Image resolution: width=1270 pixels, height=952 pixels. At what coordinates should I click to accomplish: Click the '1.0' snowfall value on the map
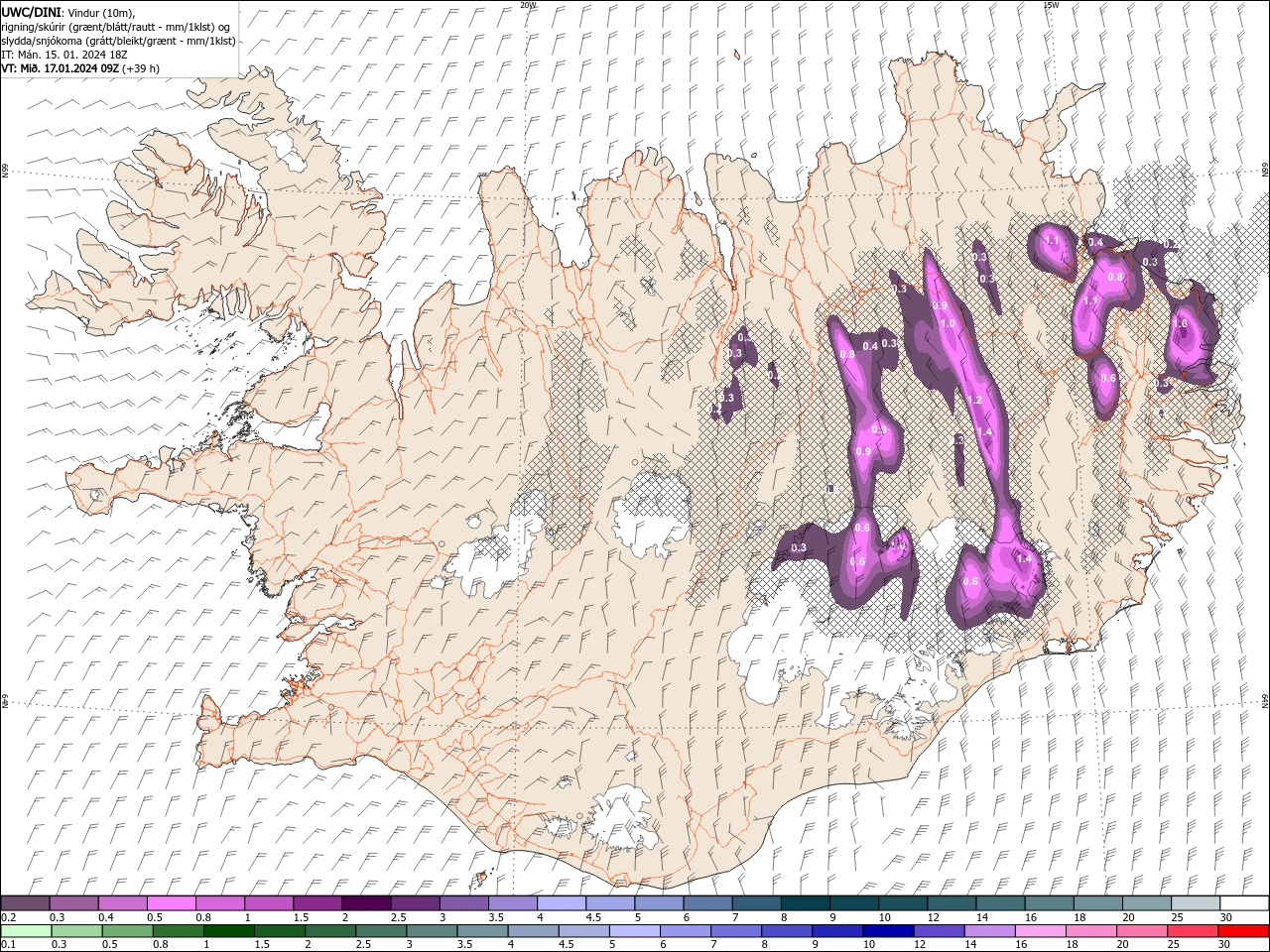[948, 323]
